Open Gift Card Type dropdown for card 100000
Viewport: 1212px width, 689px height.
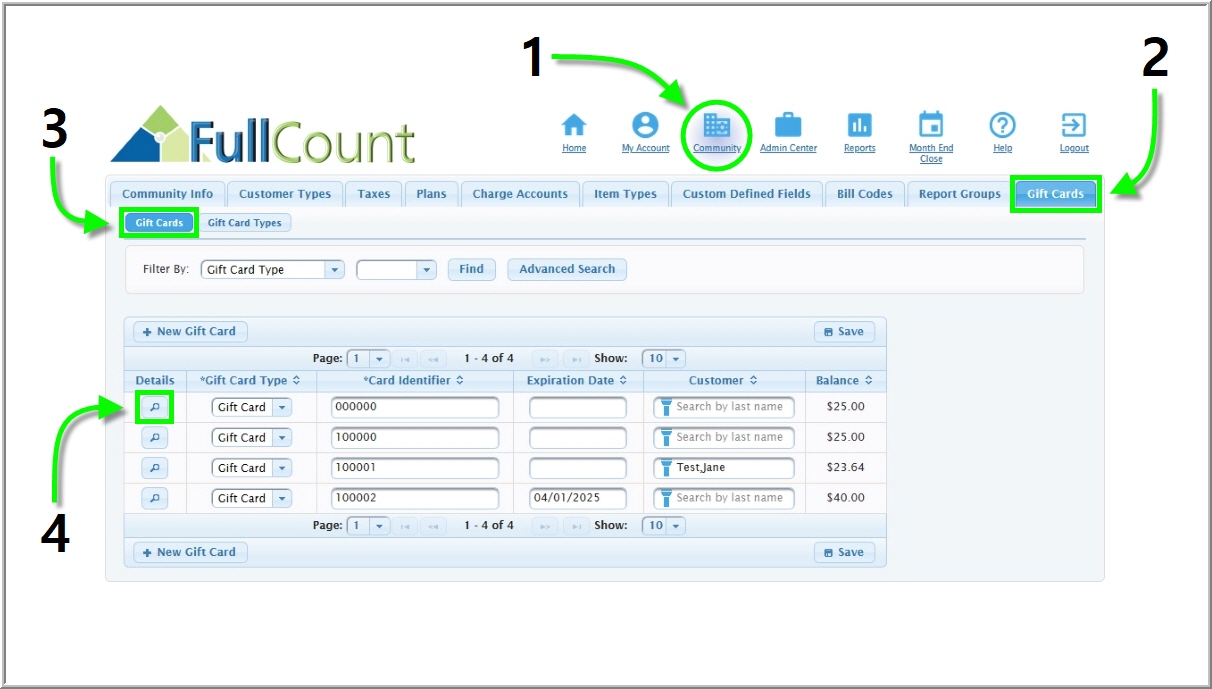pos(282,438)
